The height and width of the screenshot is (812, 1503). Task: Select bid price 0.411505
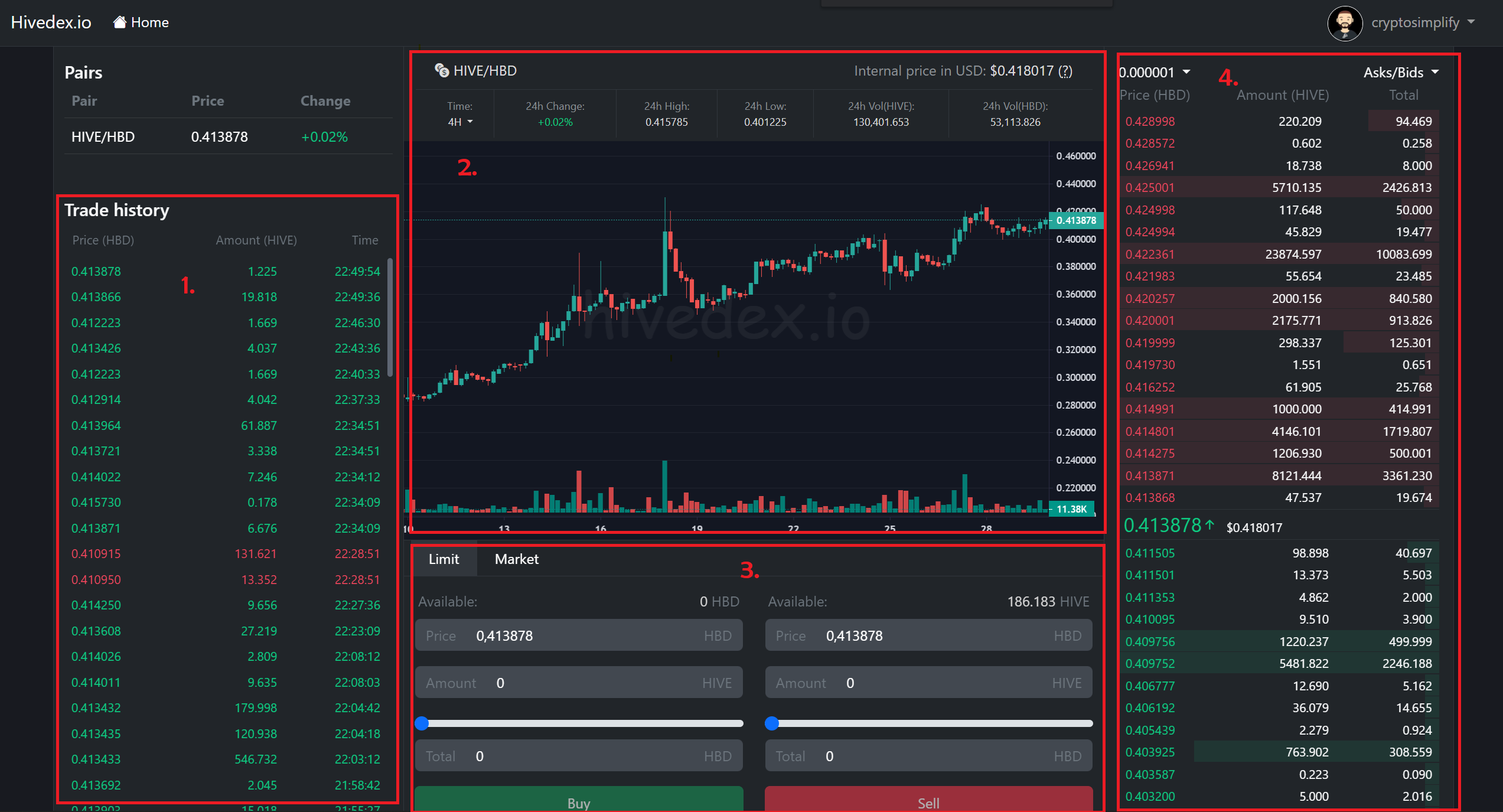(1150, 553)
